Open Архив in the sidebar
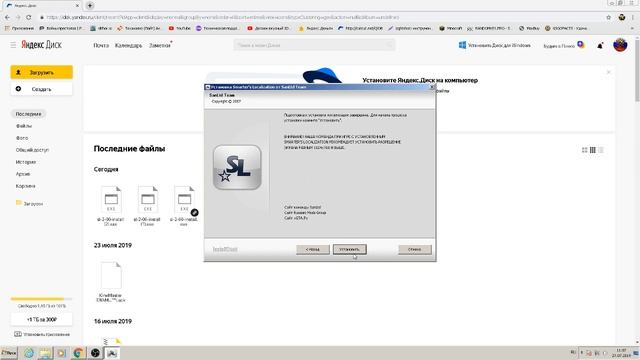 pyautogui.click(x=23, y=174)
